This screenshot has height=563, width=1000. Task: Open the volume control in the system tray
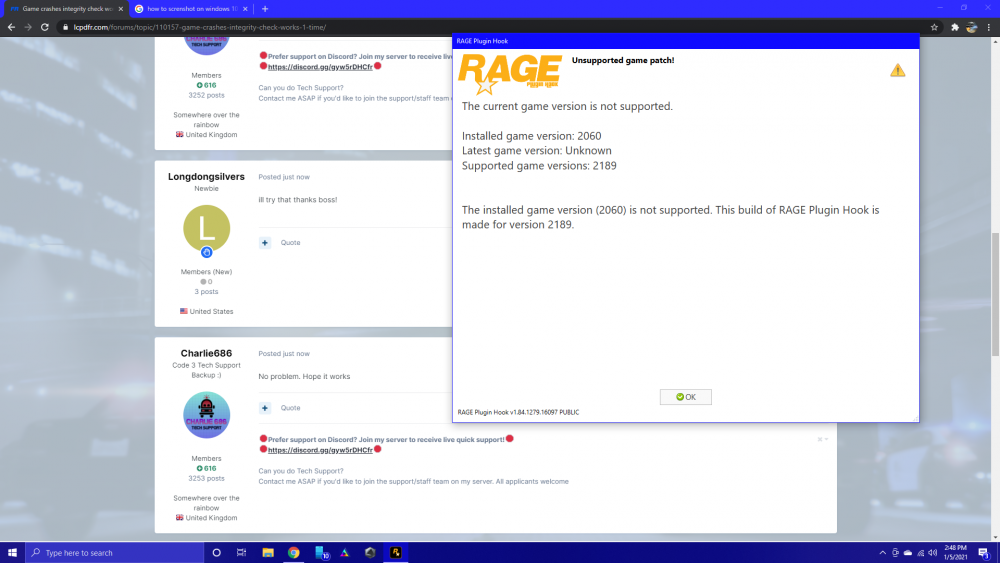(933, 553)
